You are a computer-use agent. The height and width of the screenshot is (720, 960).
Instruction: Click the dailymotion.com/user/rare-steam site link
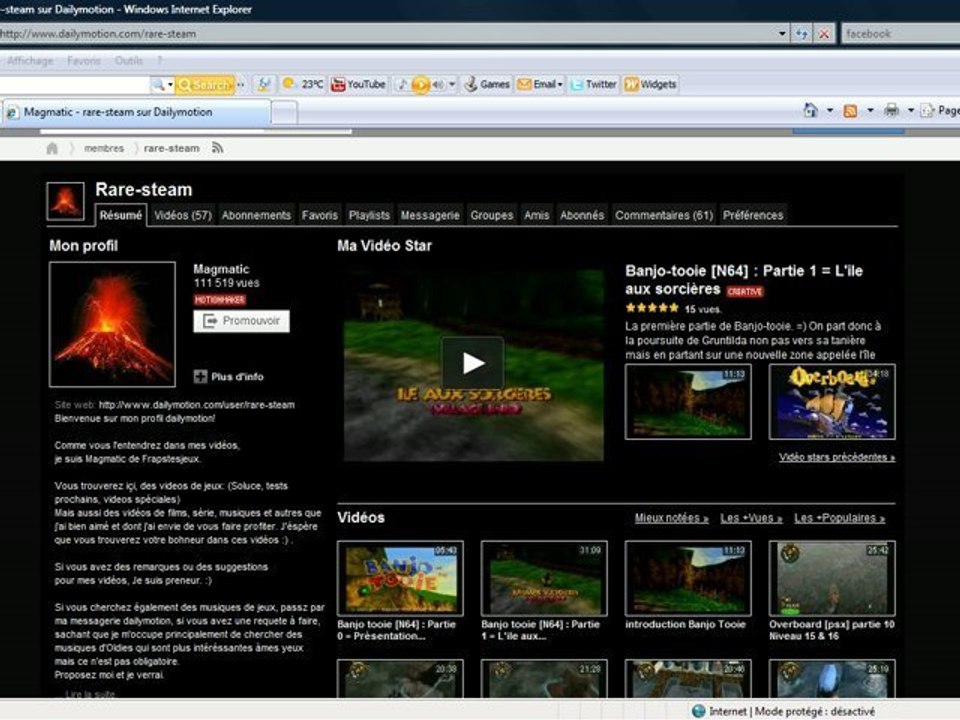click(197, 405)
